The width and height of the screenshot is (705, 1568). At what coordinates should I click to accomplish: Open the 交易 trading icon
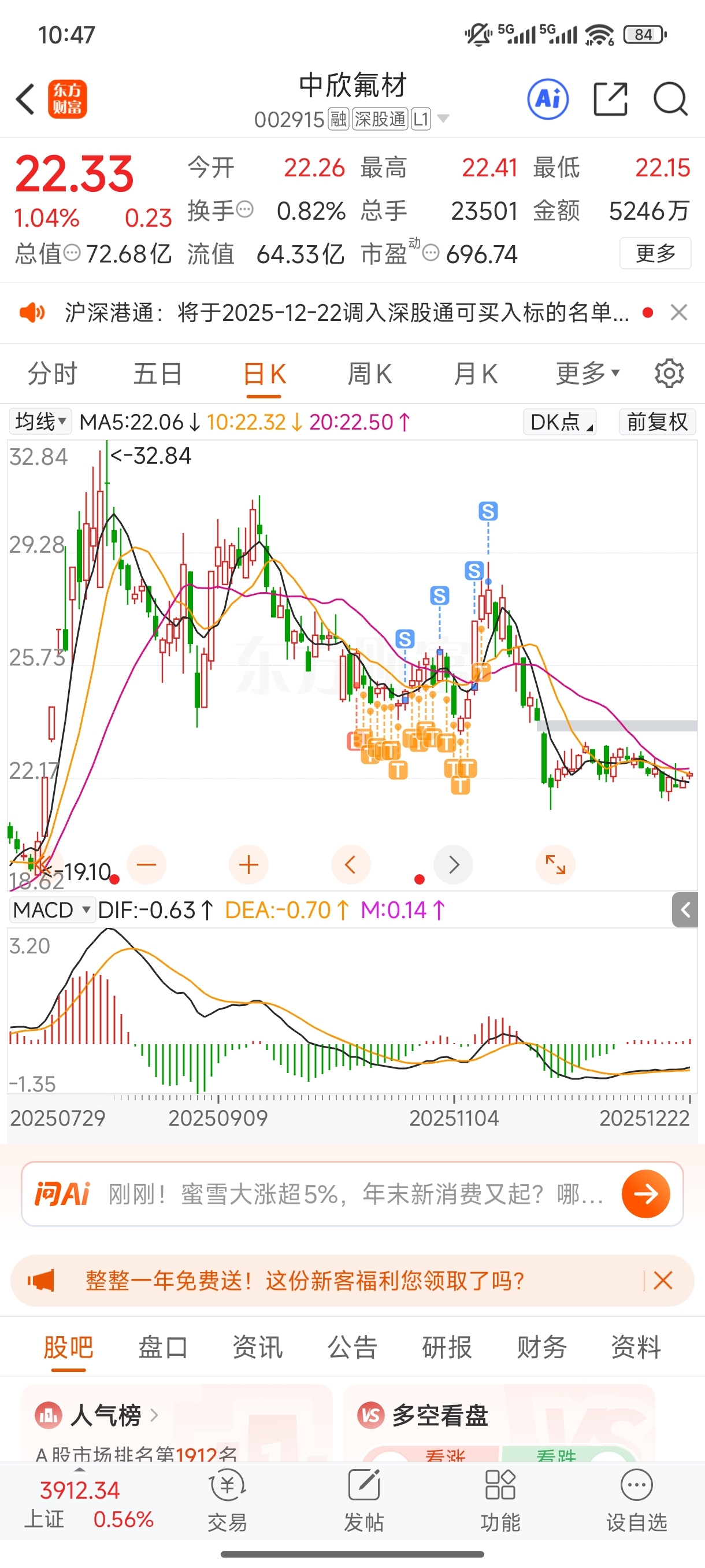[x=227, y=1500]
